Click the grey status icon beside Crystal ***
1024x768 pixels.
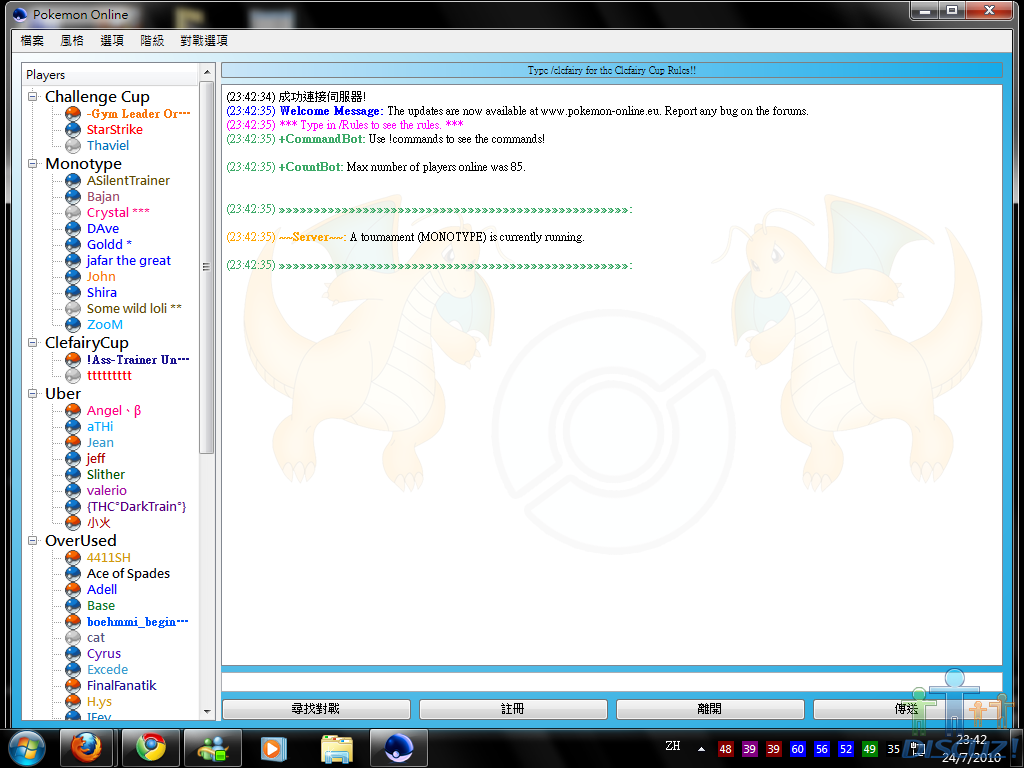(73, 212)
